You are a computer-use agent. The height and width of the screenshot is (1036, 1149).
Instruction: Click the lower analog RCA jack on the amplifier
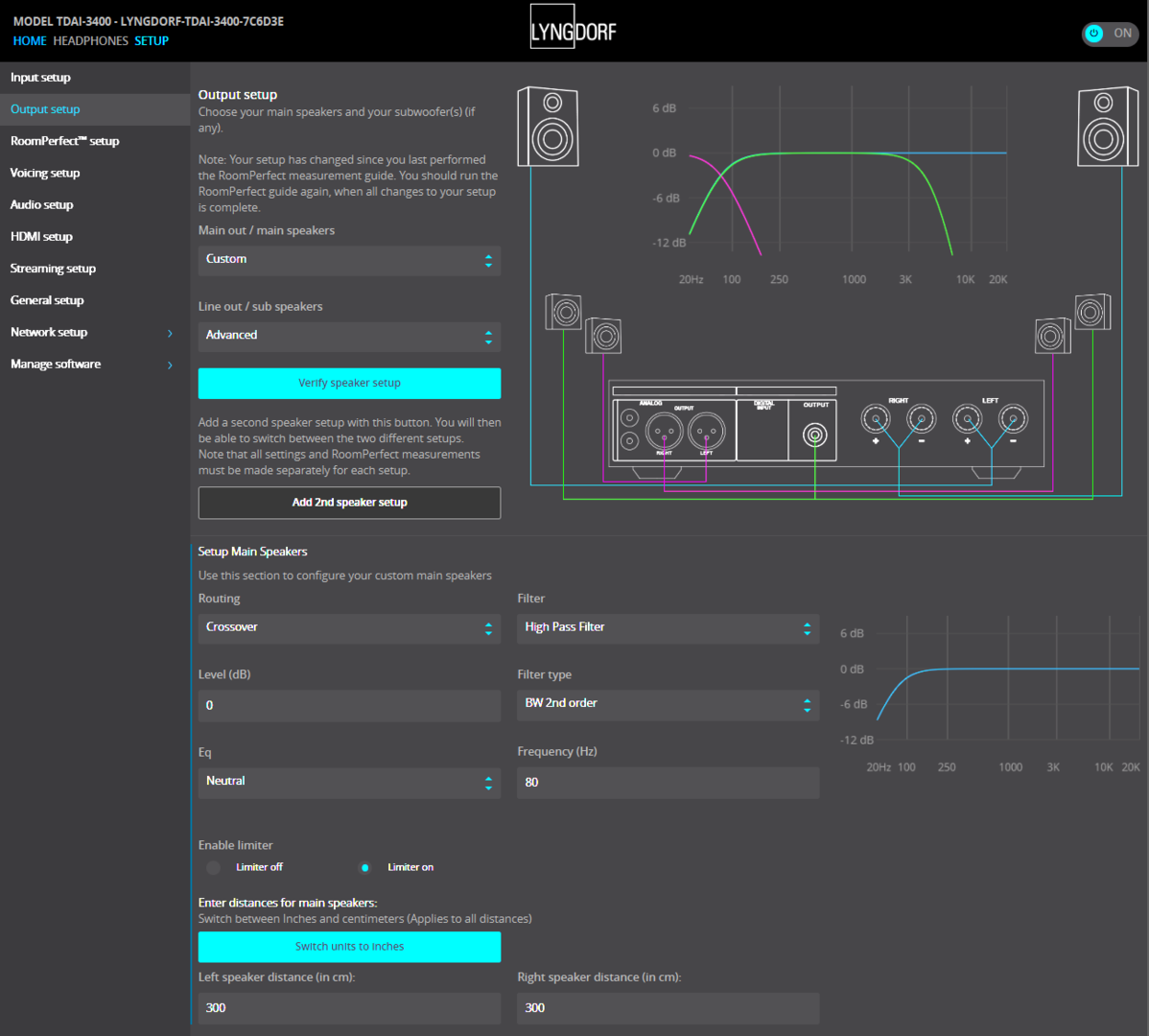pos(629,441)
